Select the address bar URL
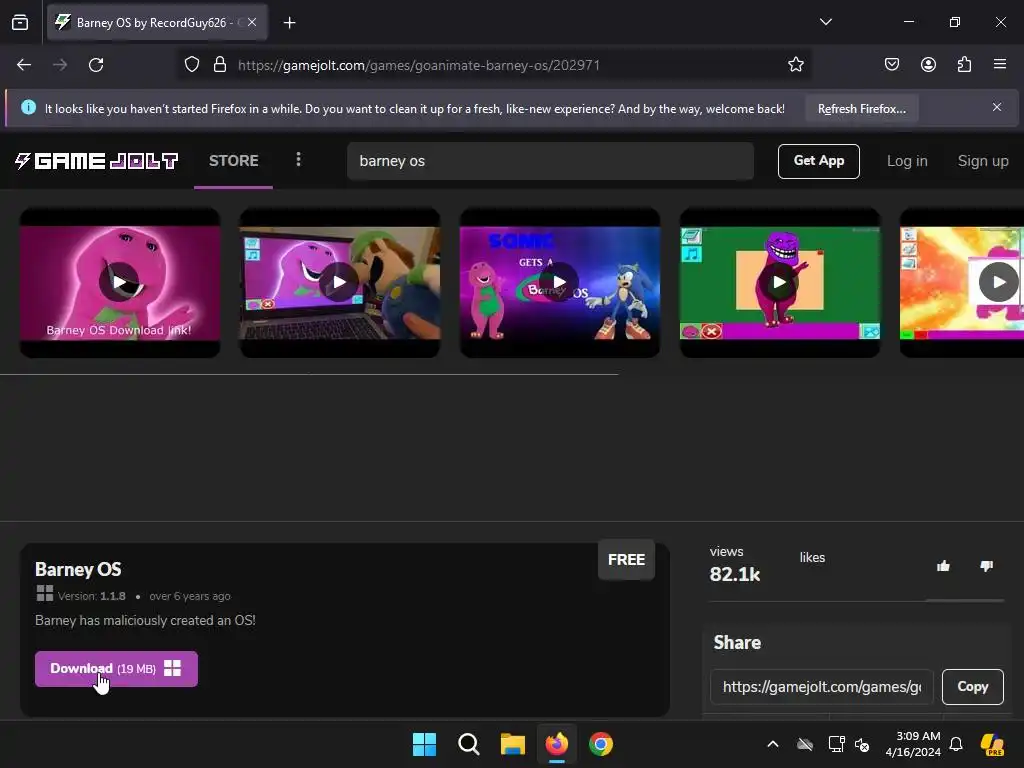 coord(419,65)
